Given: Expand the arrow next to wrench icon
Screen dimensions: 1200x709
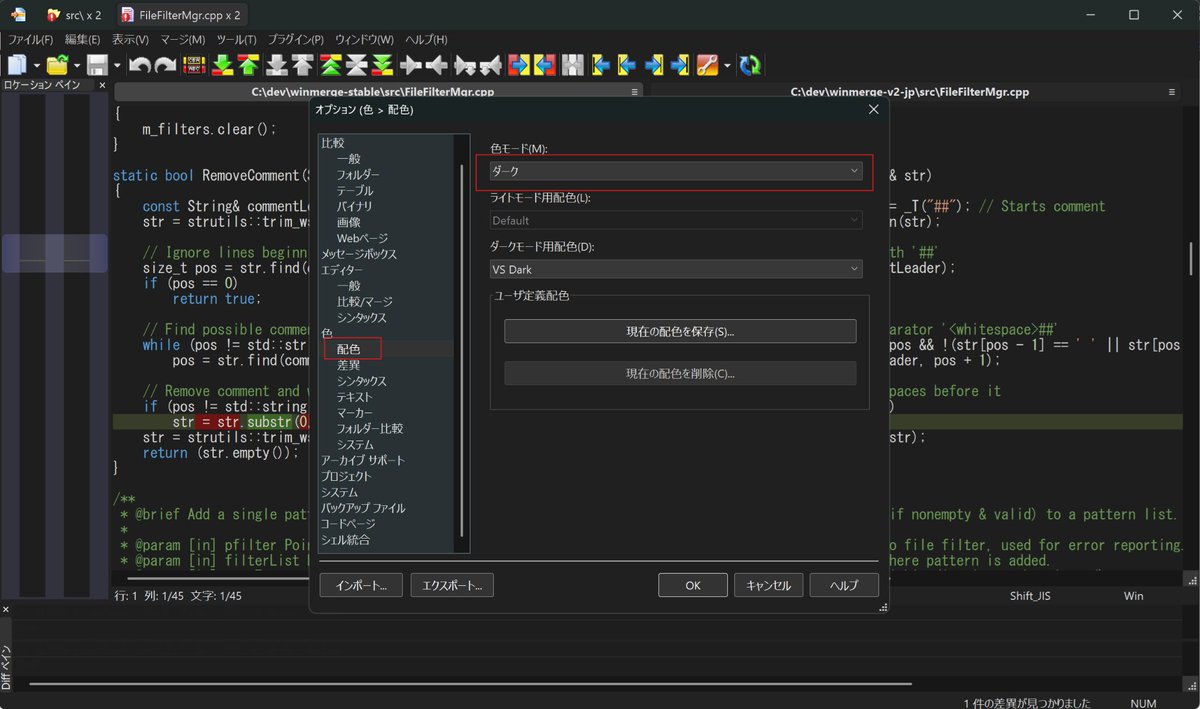Looking at the screenshot, I should [x=727, y=65].
